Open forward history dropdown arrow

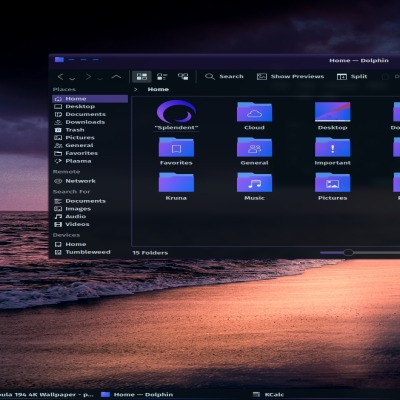click(100, 78)
